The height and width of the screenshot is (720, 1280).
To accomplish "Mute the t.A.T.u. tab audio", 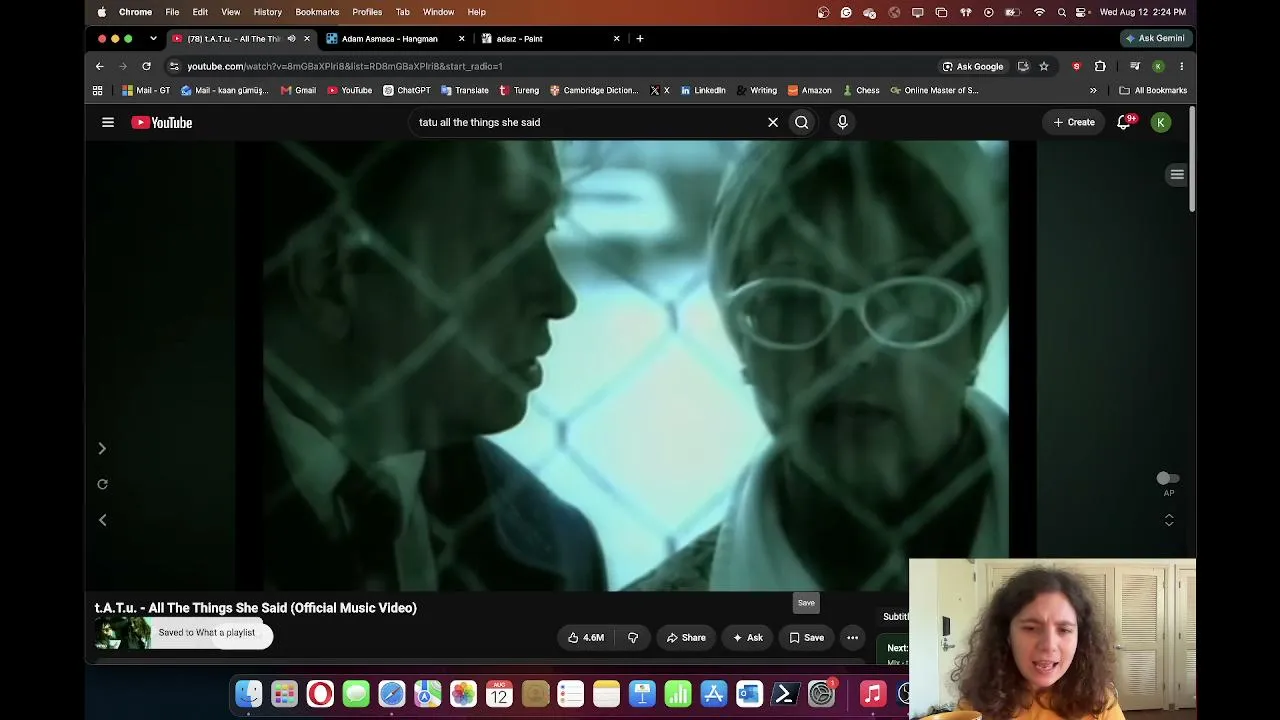I will (291, 39).
